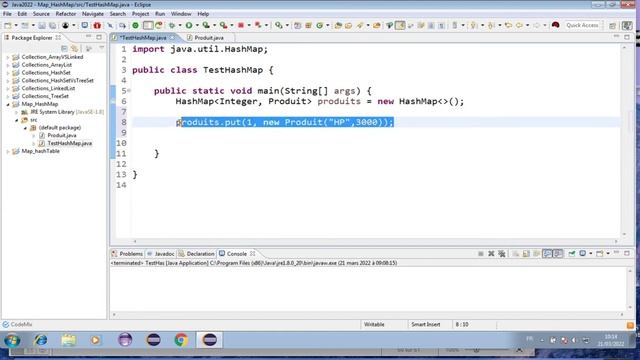The height and width of the screenshot is (360, 640).
Task: Toggle Show Console When Standard Error Changes
Action: (x=558, y=253)
